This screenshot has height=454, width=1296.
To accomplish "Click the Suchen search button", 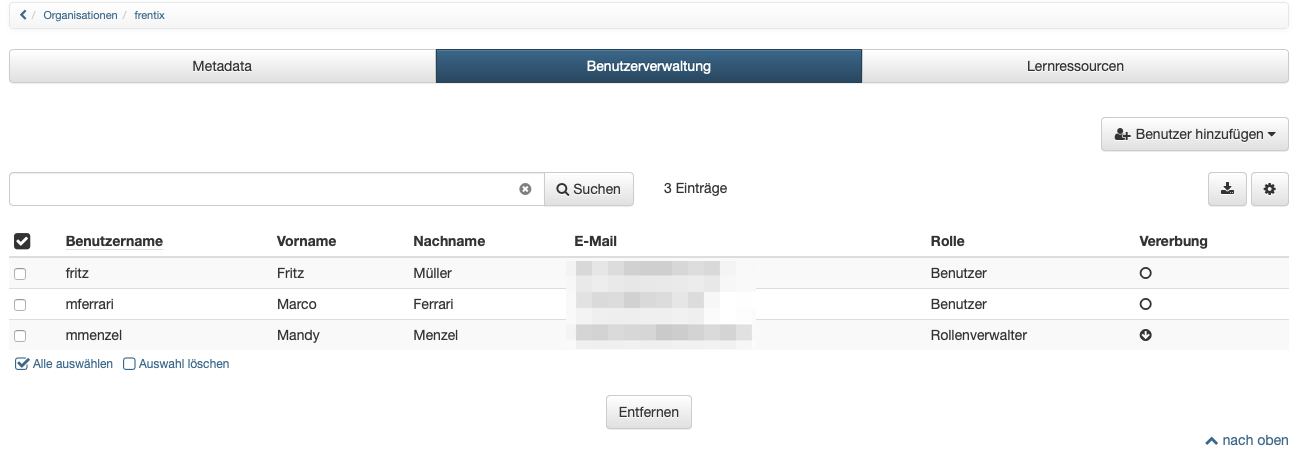I will tap(589, 189).
